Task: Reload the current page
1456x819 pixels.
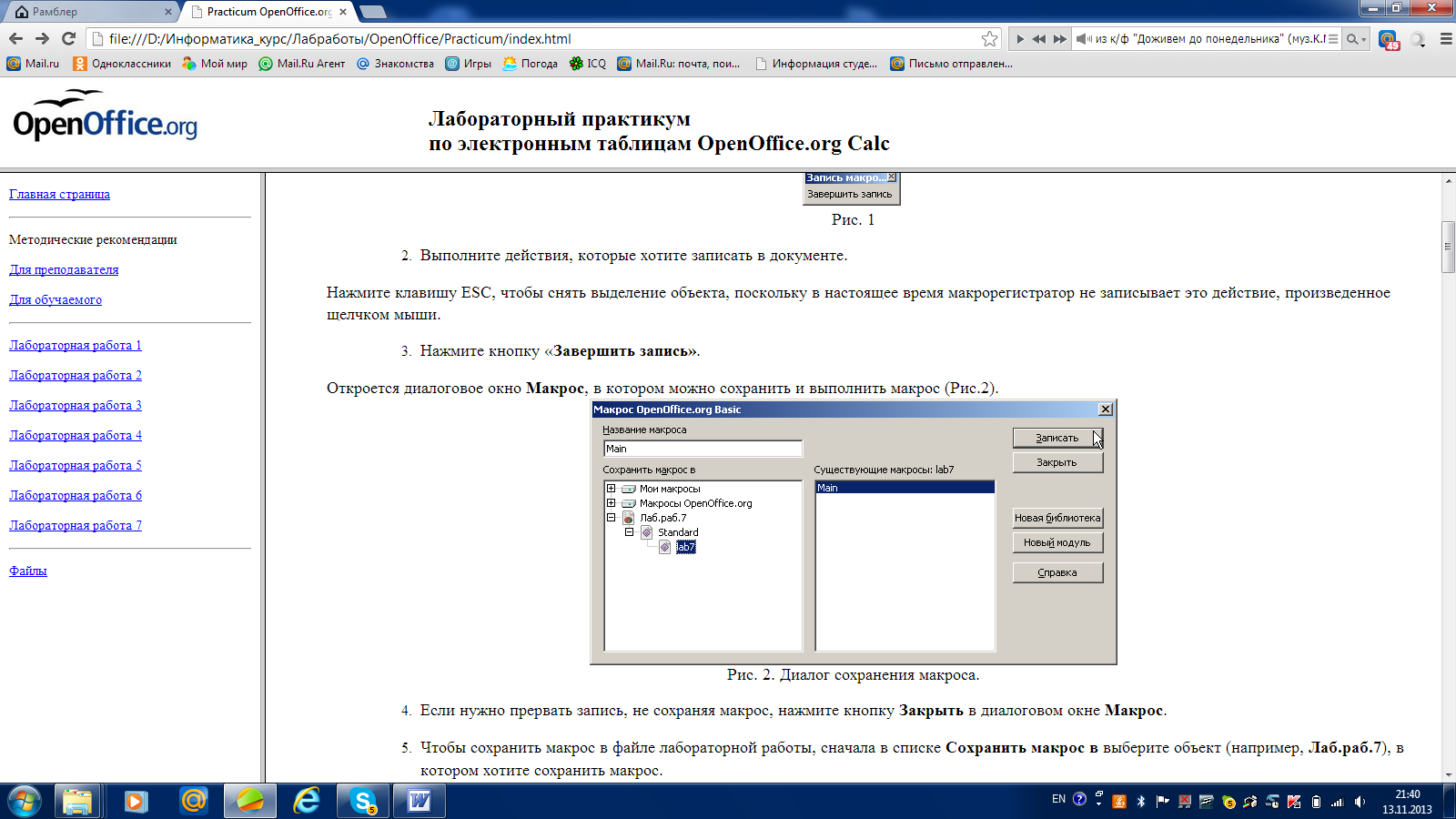Action: [68, 38]
